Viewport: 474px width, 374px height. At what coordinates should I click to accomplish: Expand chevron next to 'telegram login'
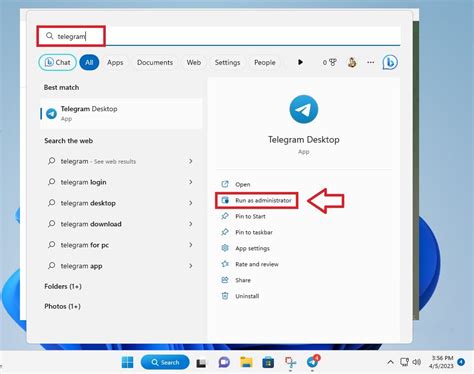point(191,182)
